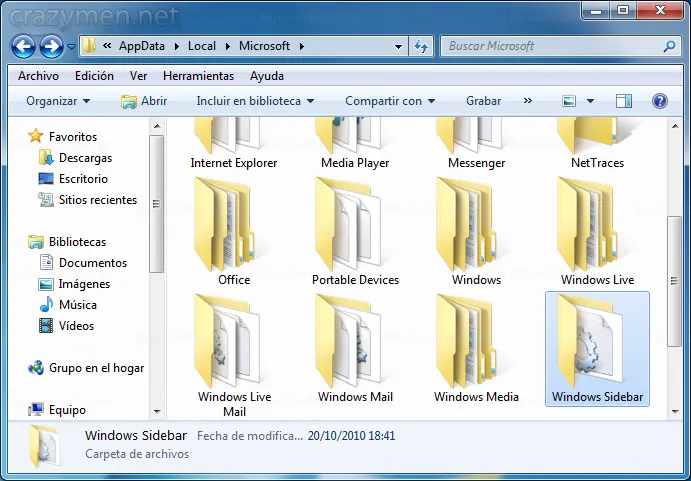Open Help via question mark icon
691x481 pixels.
coord(660,101)
